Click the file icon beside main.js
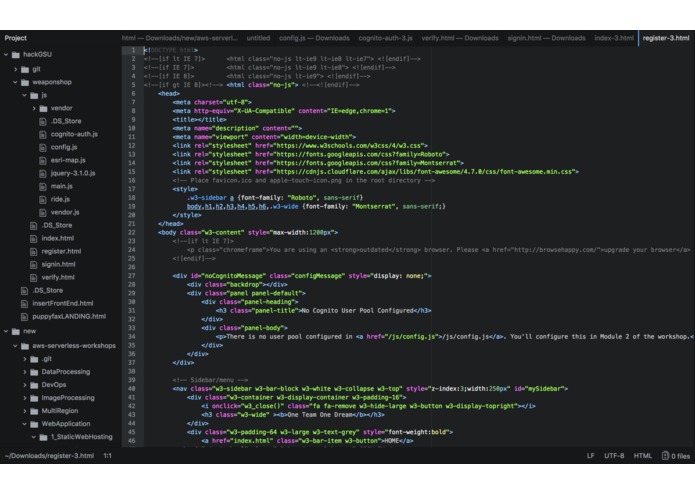The image size is (695, 494). point(43,187)
